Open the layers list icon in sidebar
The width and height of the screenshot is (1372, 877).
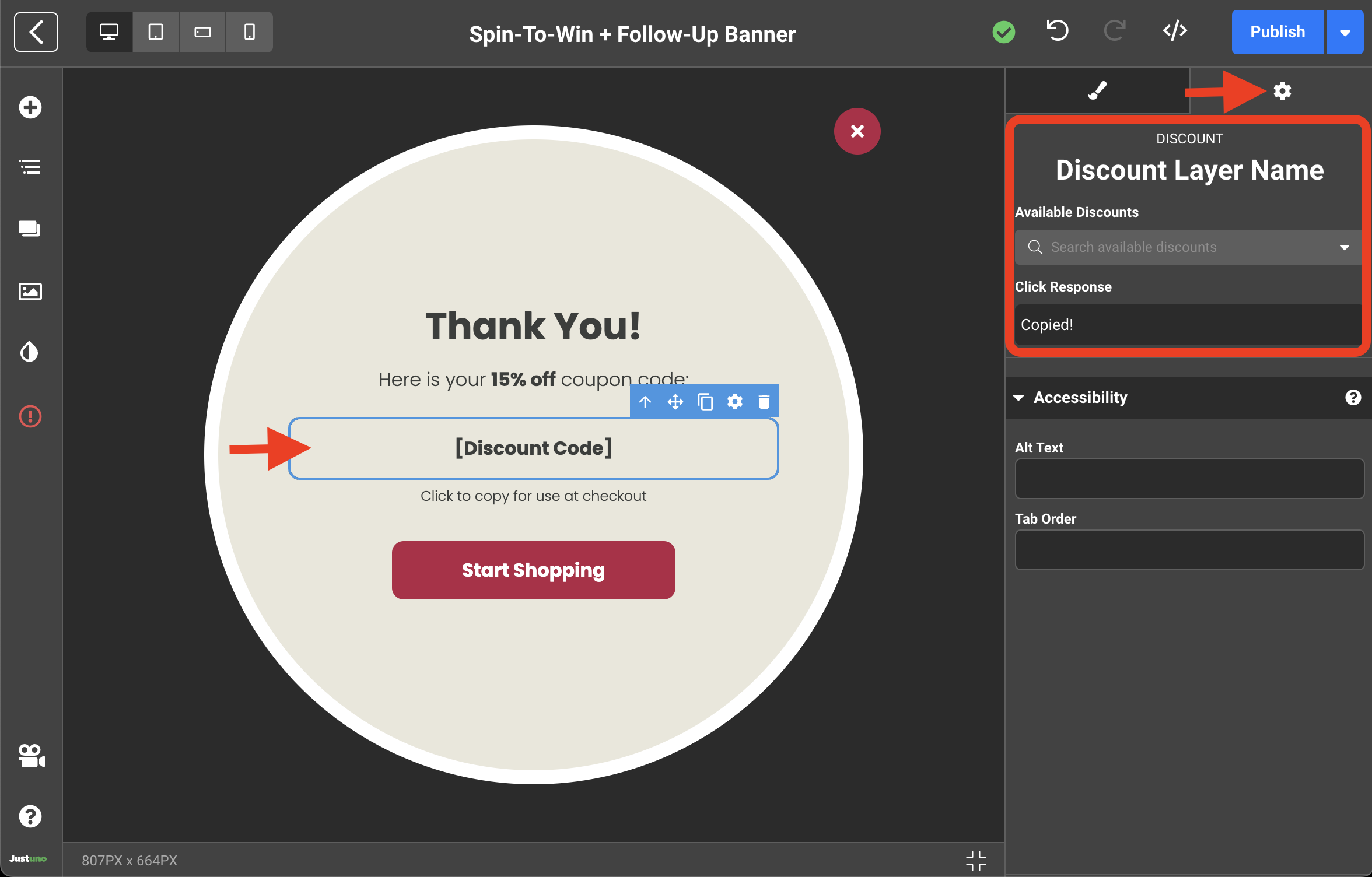click(30, 167)
